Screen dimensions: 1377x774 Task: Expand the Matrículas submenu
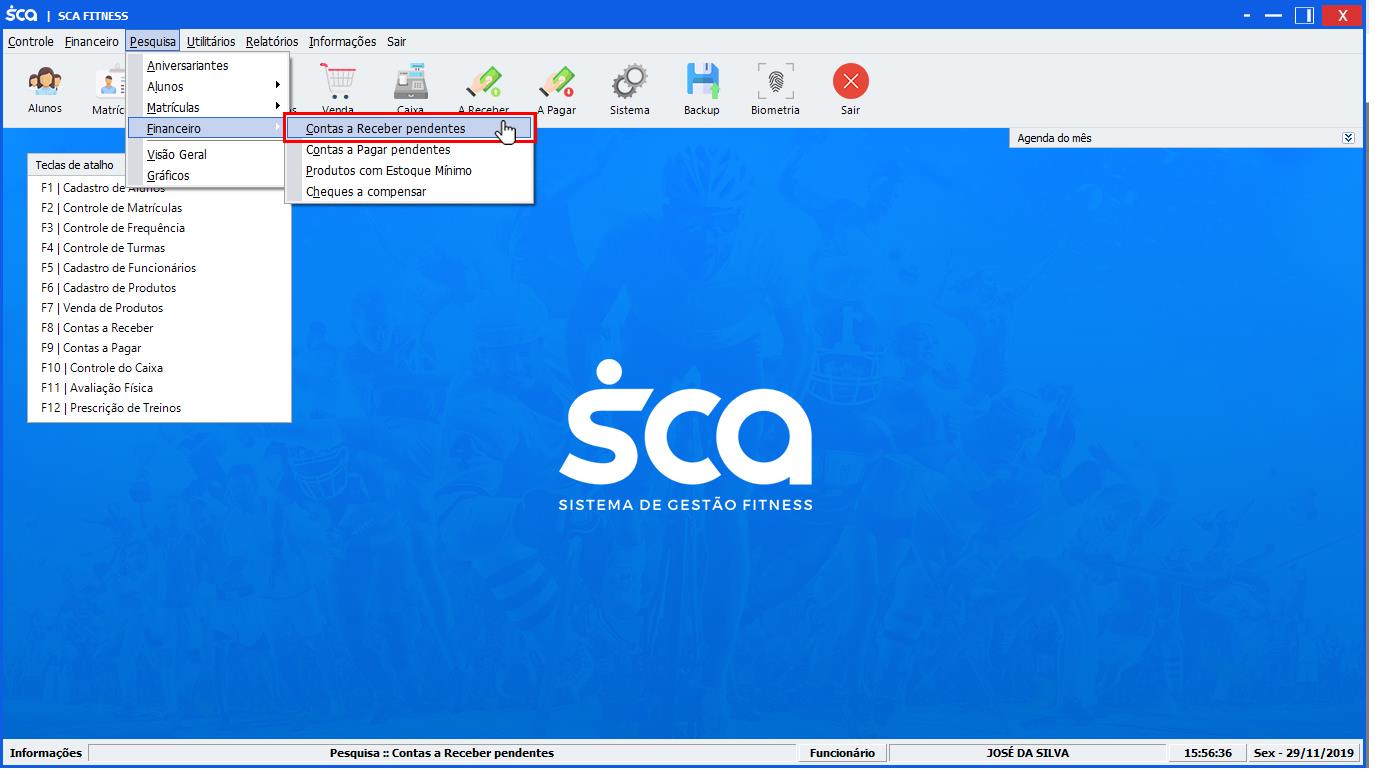[x=208, y=108]
